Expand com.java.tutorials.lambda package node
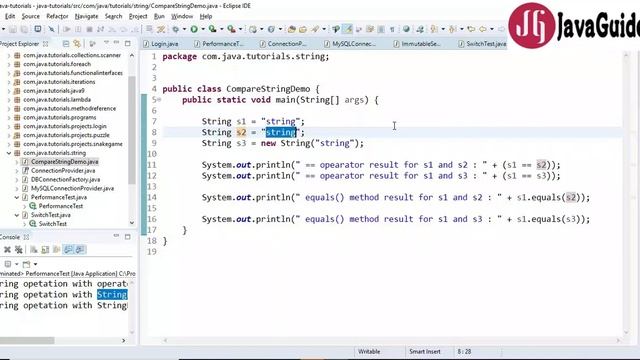The height and width of the screenshot is (360, 640). click(9, 100)
